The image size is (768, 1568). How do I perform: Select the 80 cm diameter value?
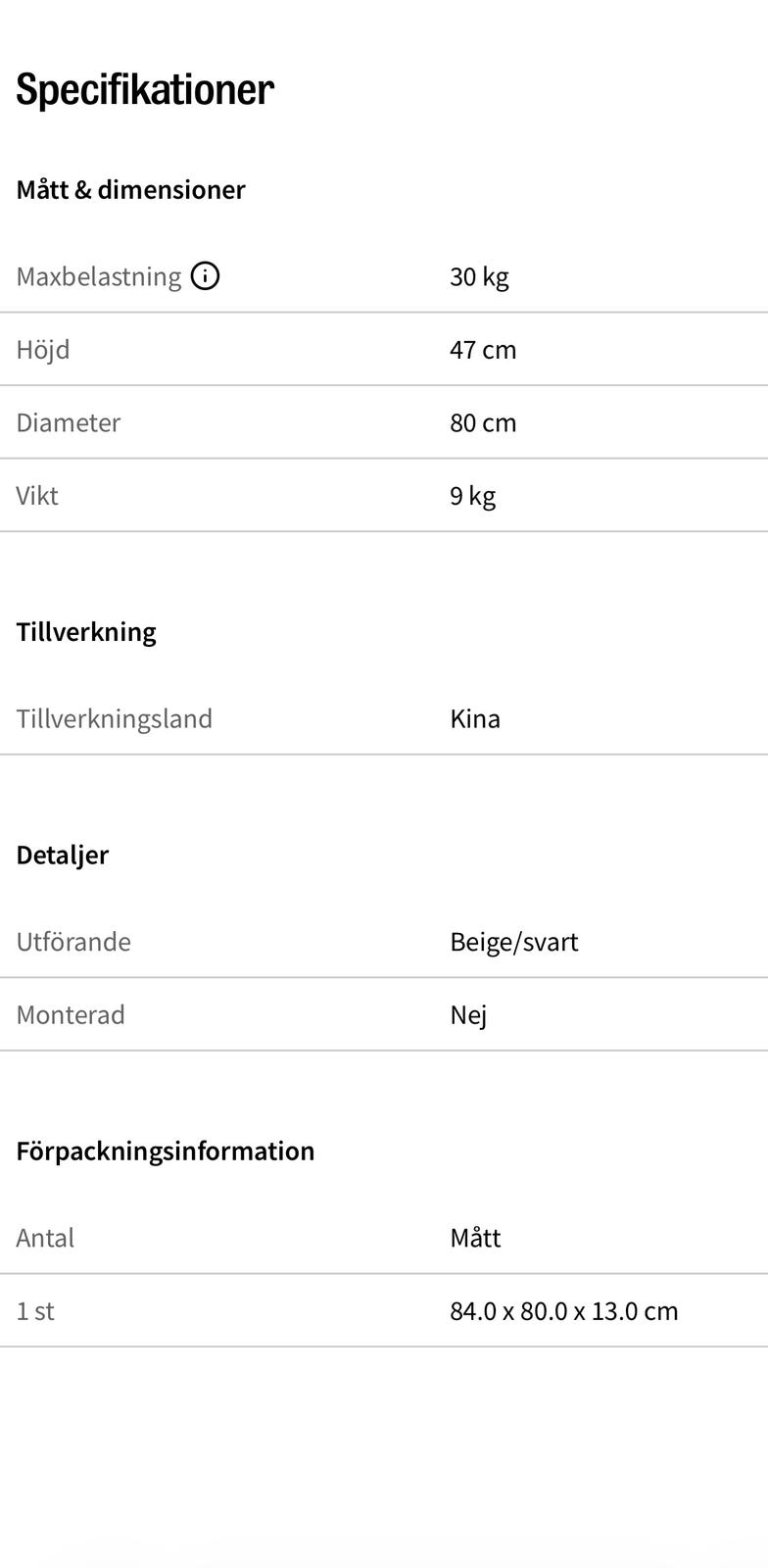[x=483, y=422]
